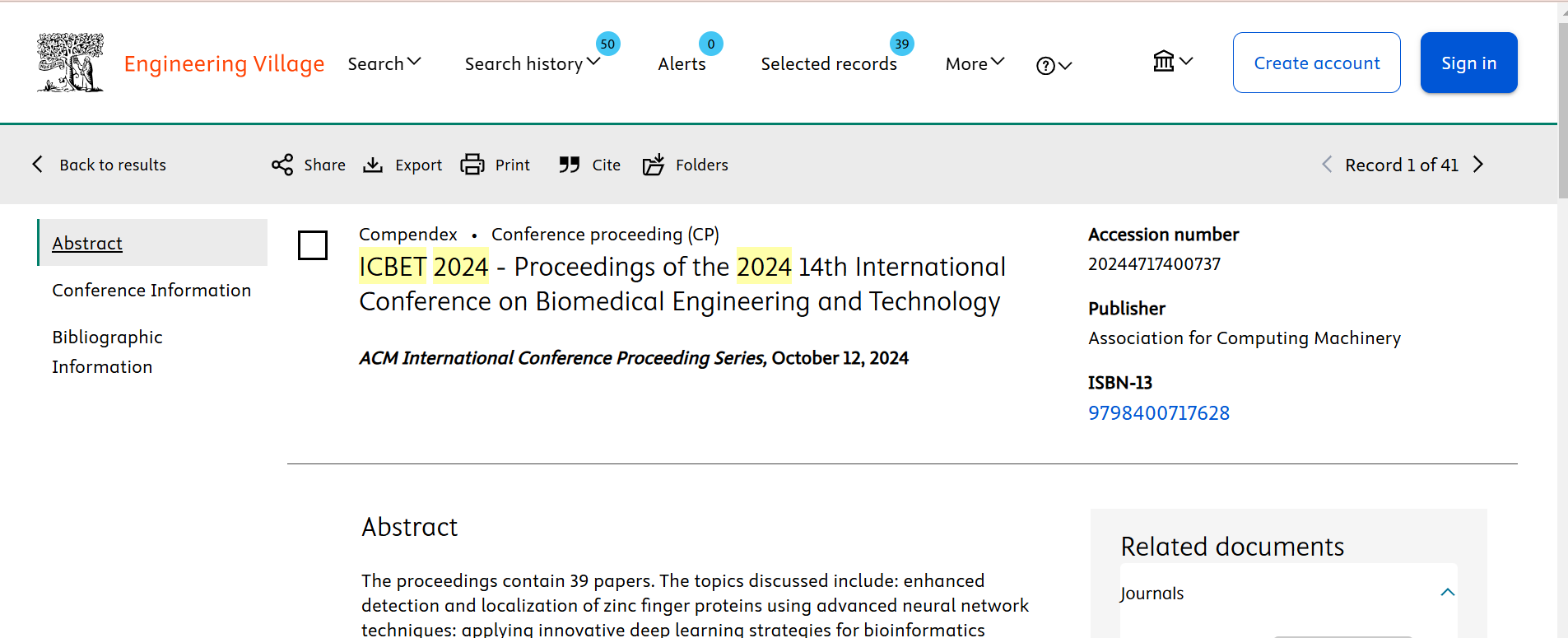
Task: Click the 50 badge on Search history
Action: [x=607, y=44]
